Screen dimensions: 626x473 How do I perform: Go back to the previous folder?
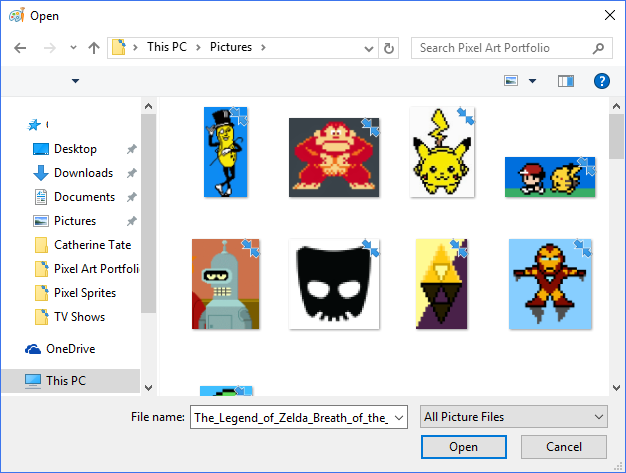click(20, 48)
